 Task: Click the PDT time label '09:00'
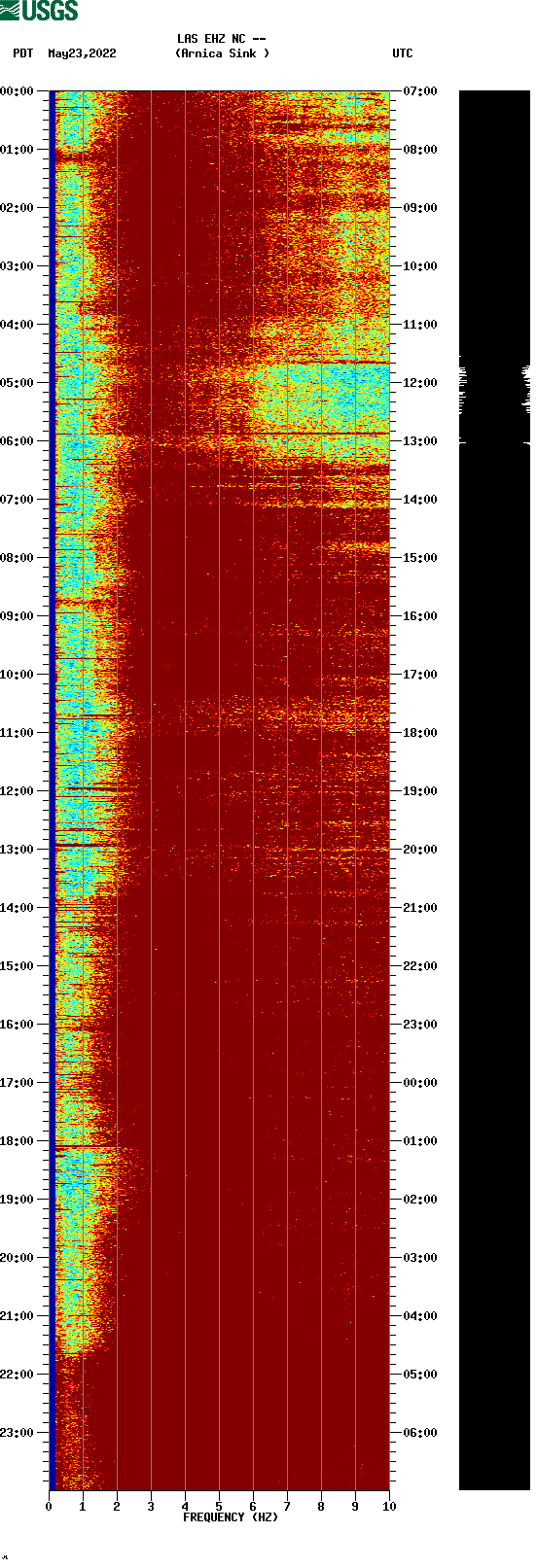(17, 616)
